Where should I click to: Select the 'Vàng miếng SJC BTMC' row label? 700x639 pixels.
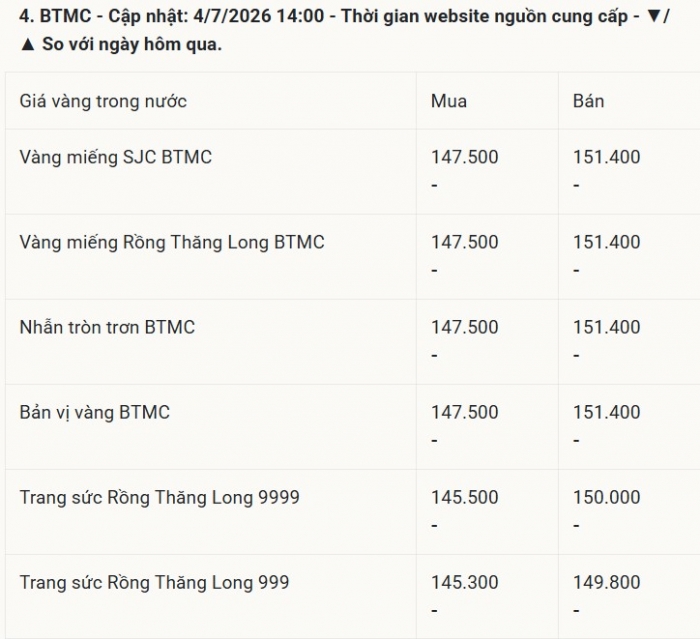116,157
